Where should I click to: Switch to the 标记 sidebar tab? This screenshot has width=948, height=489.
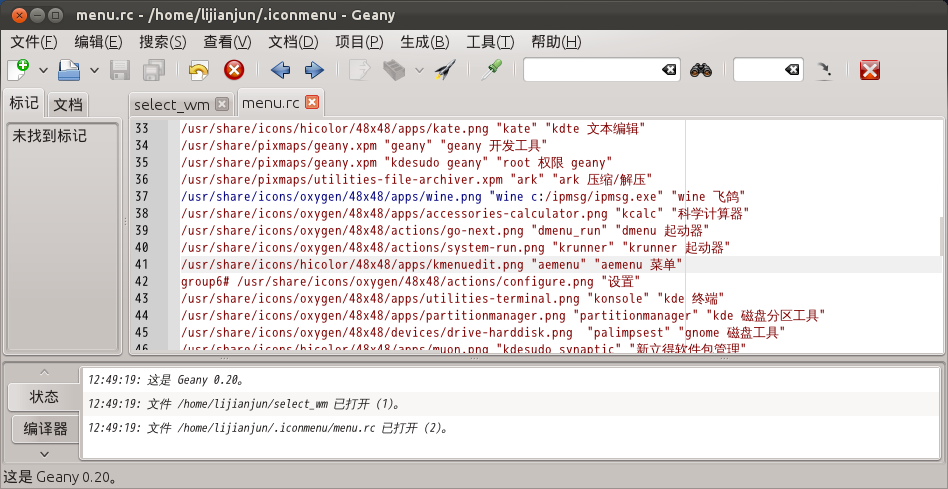pos(24,103)
